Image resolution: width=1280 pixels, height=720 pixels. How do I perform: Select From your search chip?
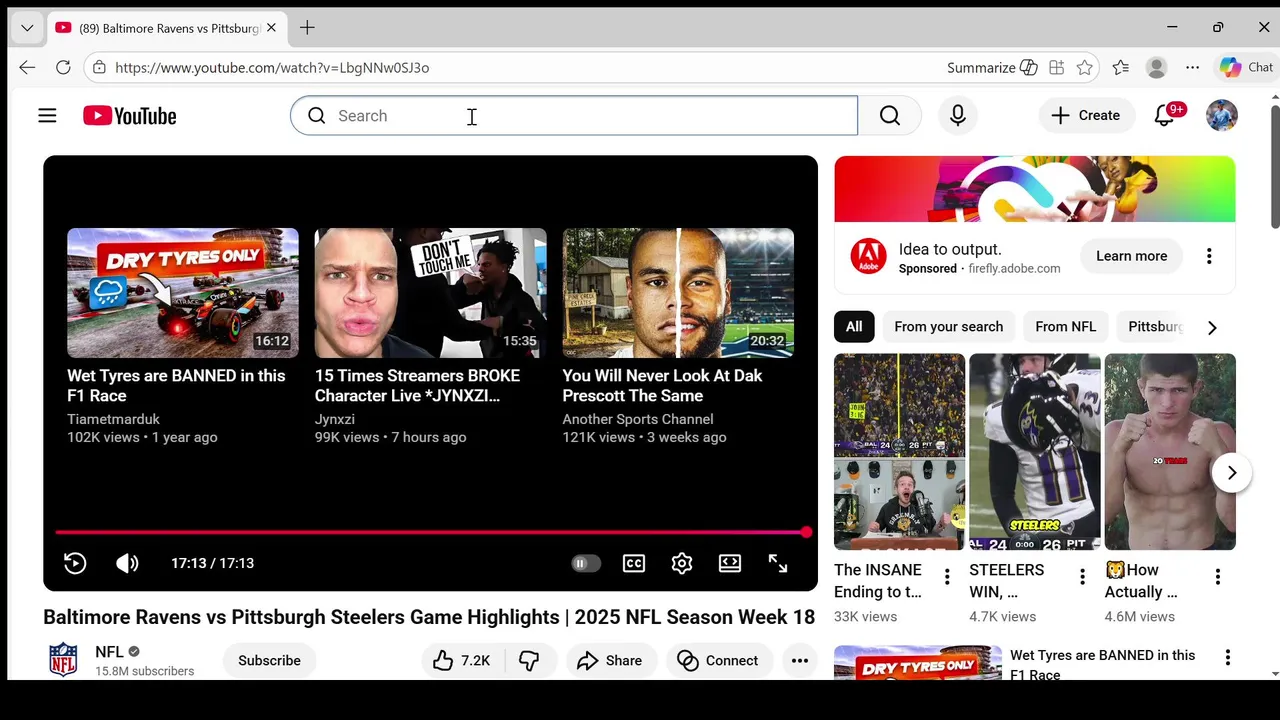[948, 327]
